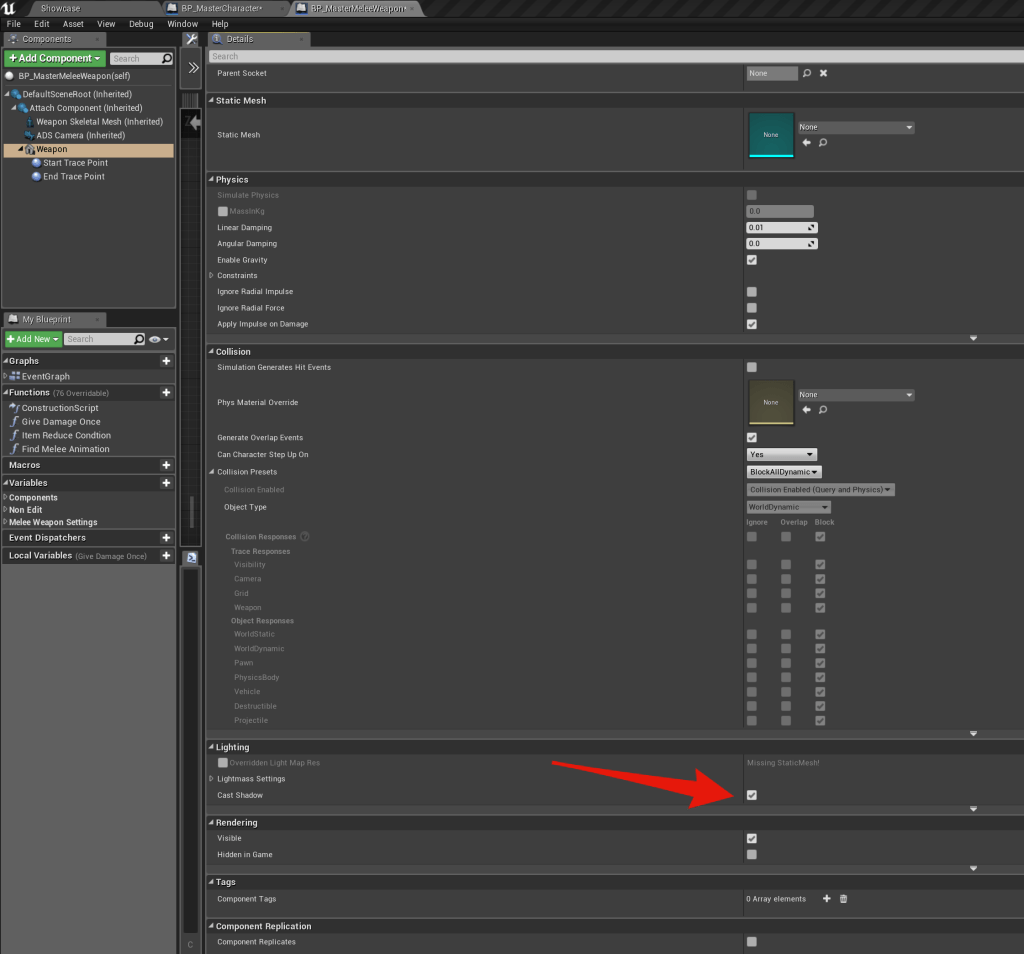Toggle Enable Gravity checkbox
The height and width of the screenshot is (954, 1024).
(x=752, y=260)
